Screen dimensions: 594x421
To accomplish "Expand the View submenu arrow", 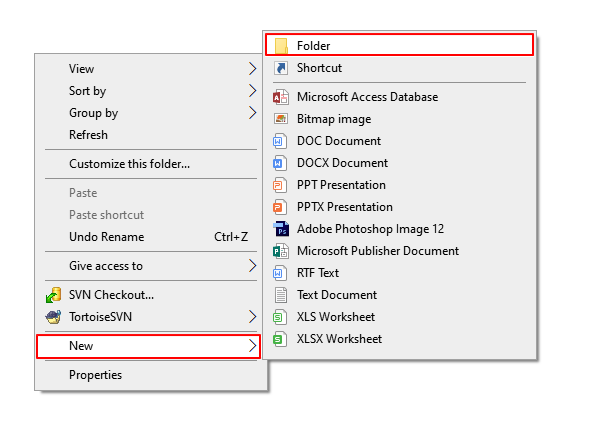I will pyautogui.click(x=253, y=69).
